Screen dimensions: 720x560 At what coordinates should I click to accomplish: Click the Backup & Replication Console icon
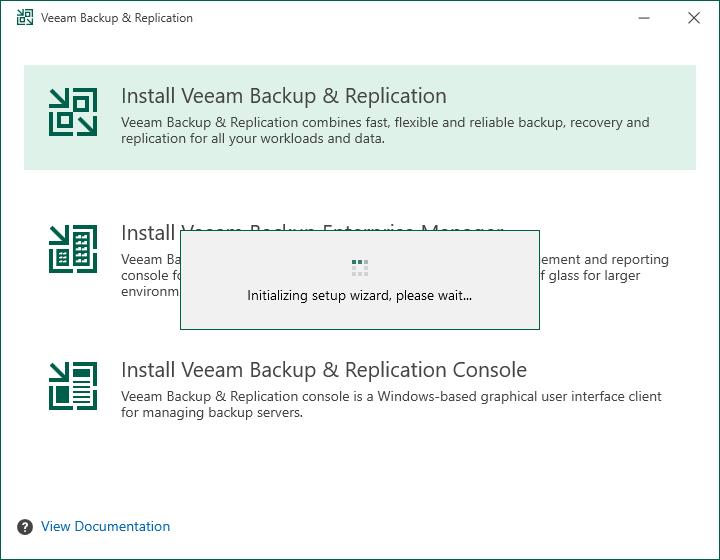pos(73,386)
